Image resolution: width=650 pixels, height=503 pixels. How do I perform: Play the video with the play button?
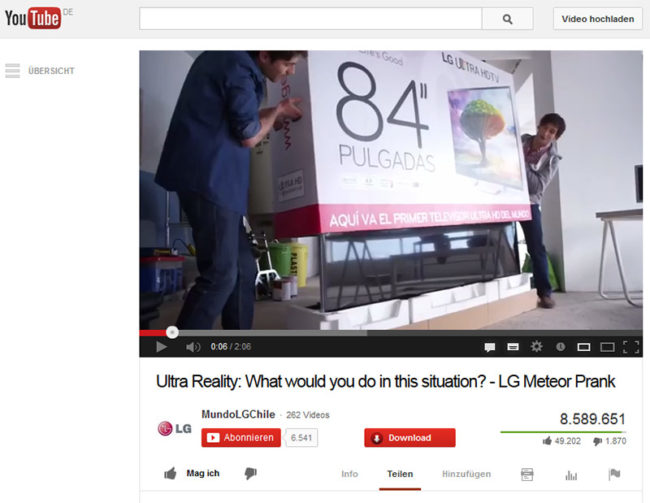point(161,347)
